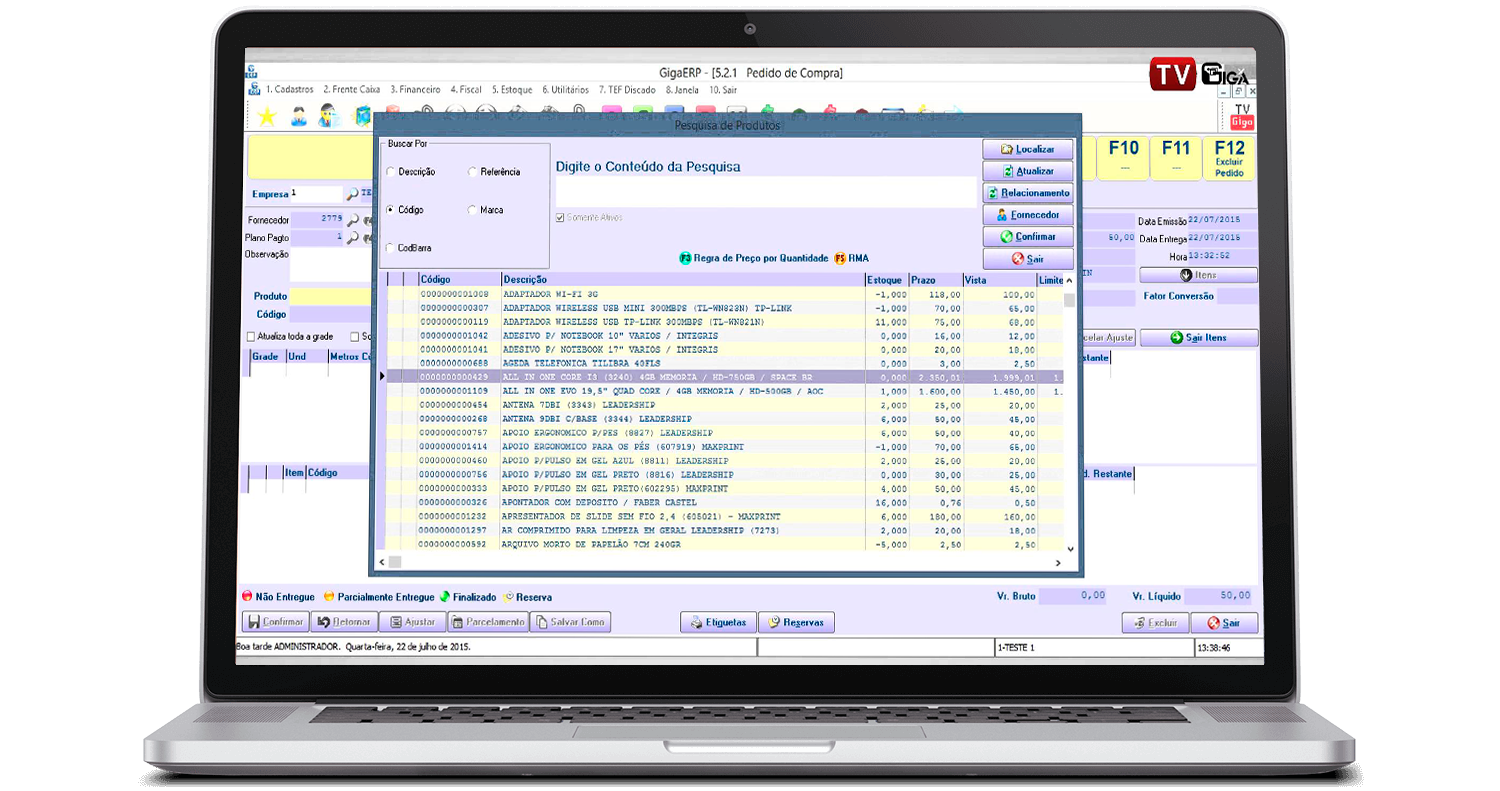Select row ADAPTADOR WI-FI 3G
The image size is (1500, 791).
[x=725, y=295]
